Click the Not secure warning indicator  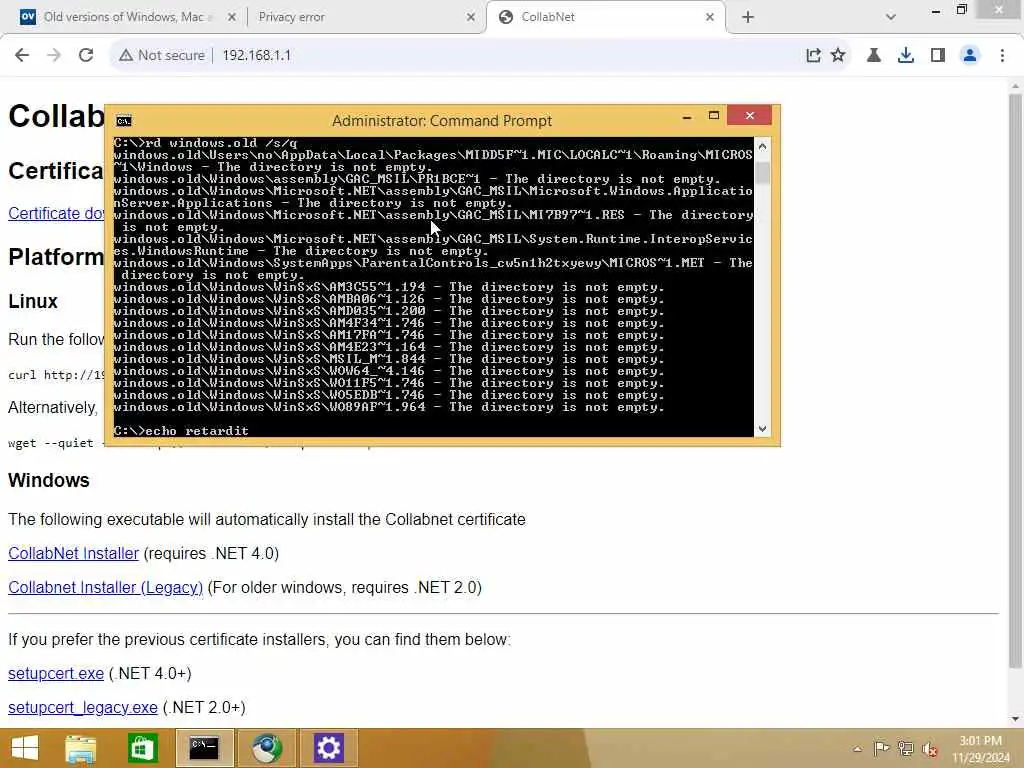point(162,56)
